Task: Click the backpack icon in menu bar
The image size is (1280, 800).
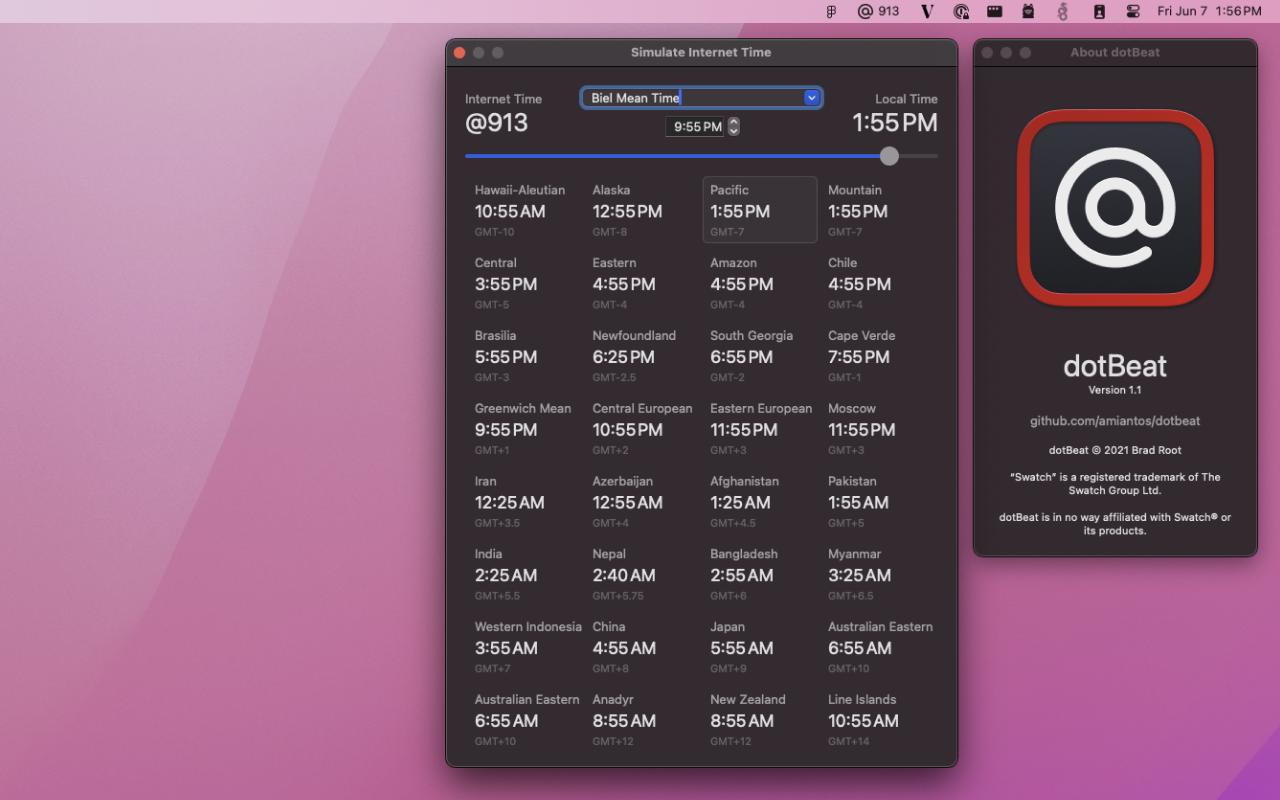Action: (1028, 12)
